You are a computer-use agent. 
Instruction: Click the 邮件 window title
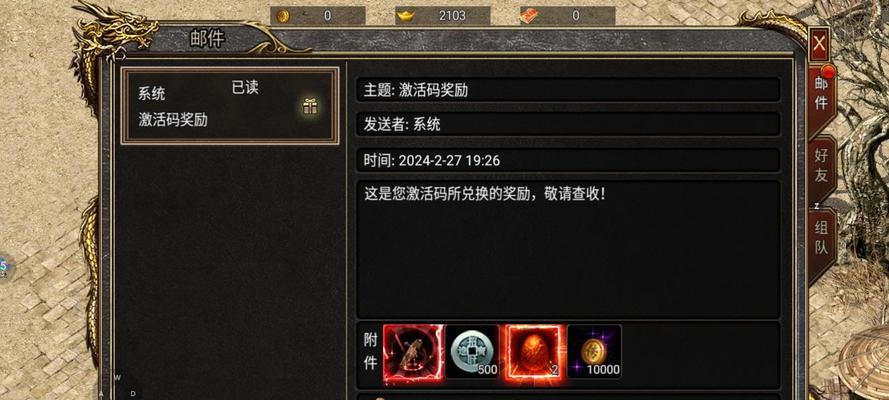[x=207, y=39]
